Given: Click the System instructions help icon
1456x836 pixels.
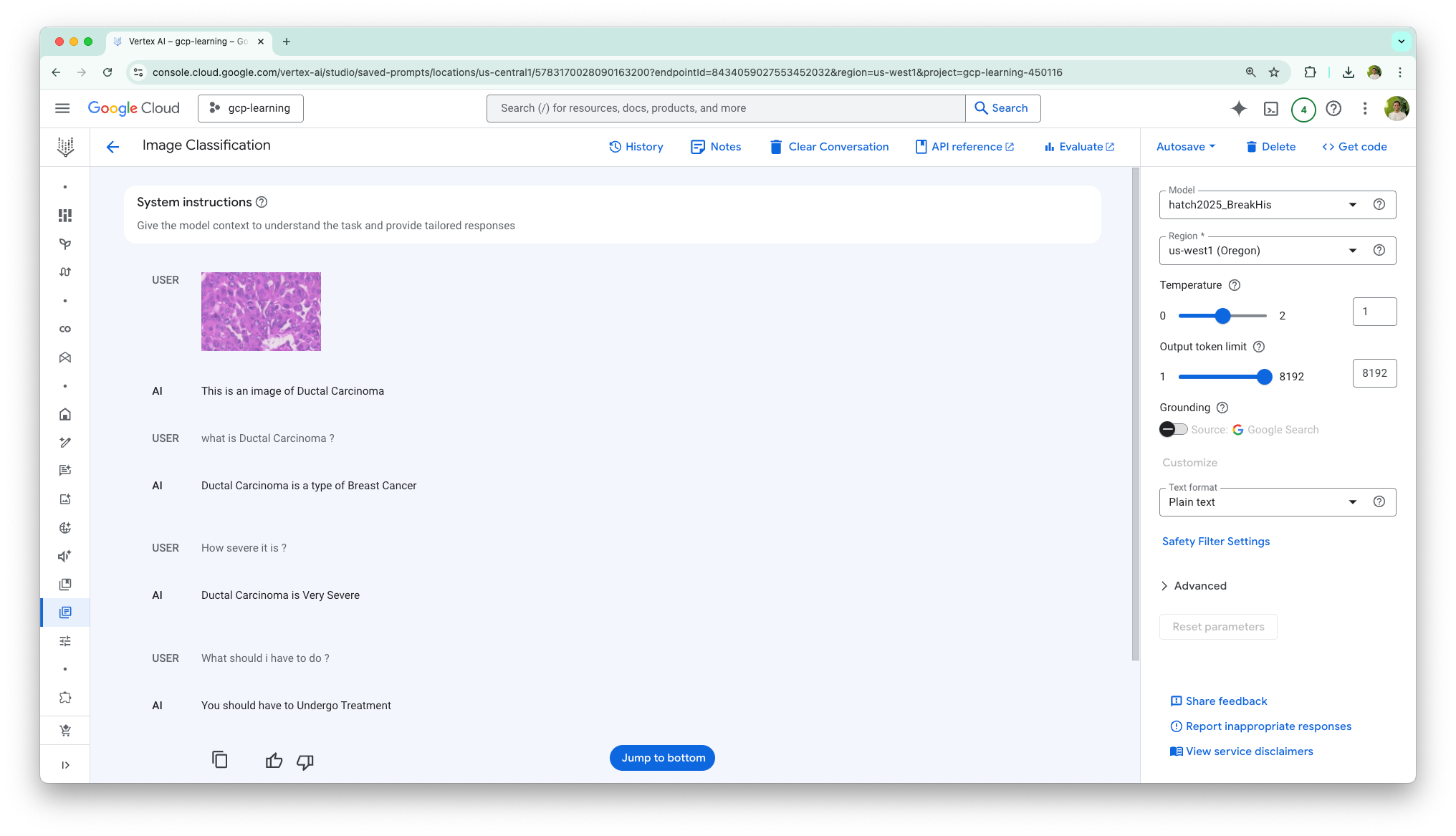Looking at the screenshot, I should coord(262,202).
